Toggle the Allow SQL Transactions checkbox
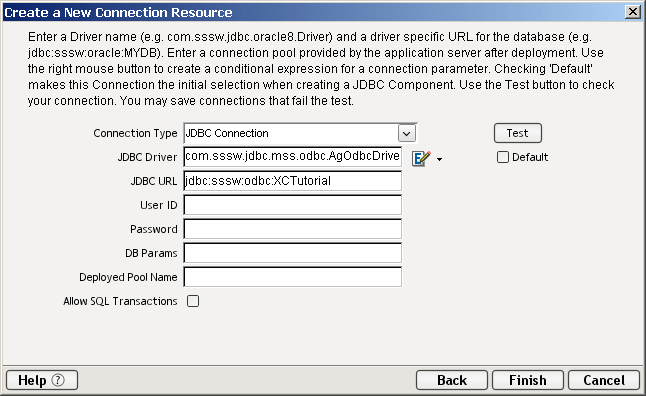 pyautogui.click(x=193, y=301)
